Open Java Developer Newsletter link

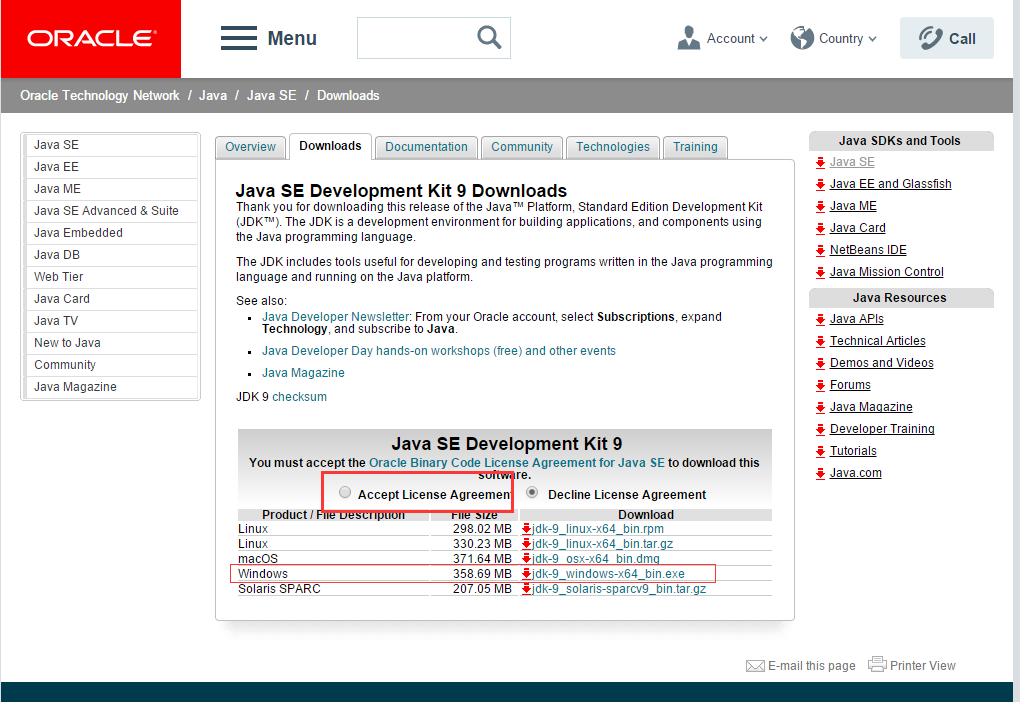[336, 317]
